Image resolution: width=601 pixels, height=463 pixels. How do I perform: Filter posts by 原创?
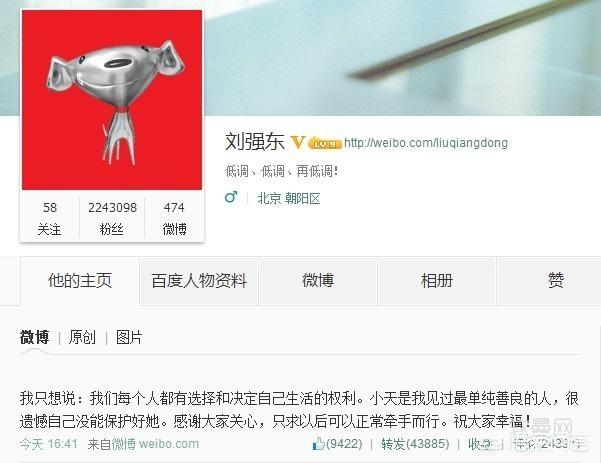click(x=82, y=338)
